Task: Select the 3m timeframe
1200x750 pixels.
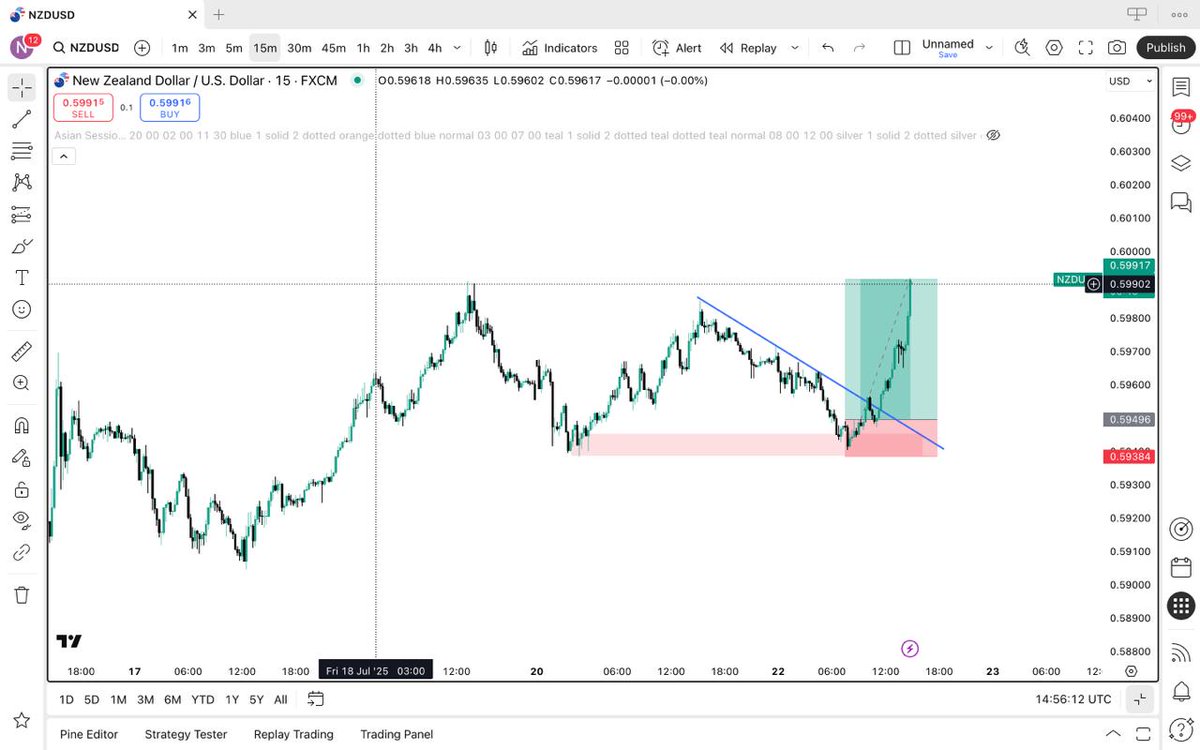Action: (x=206, y=48)
